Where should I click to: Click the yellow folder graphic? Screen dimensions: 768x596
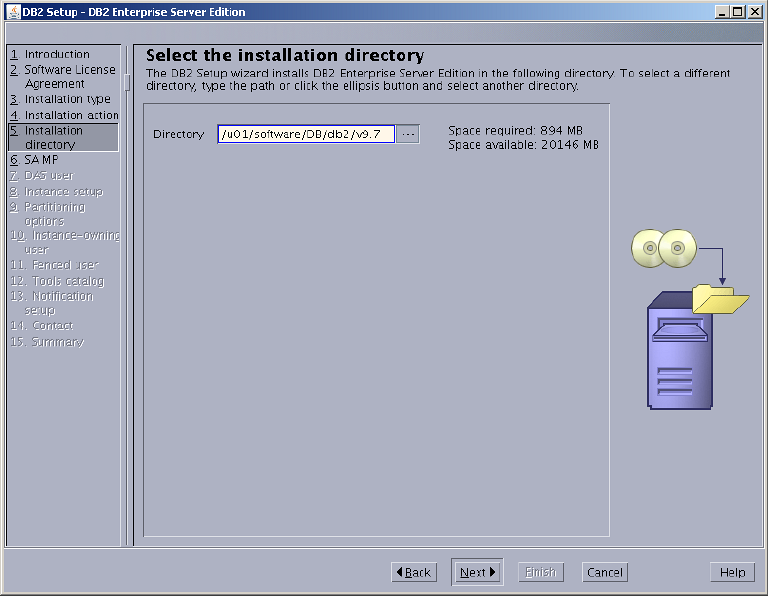[x=720, y=299]
